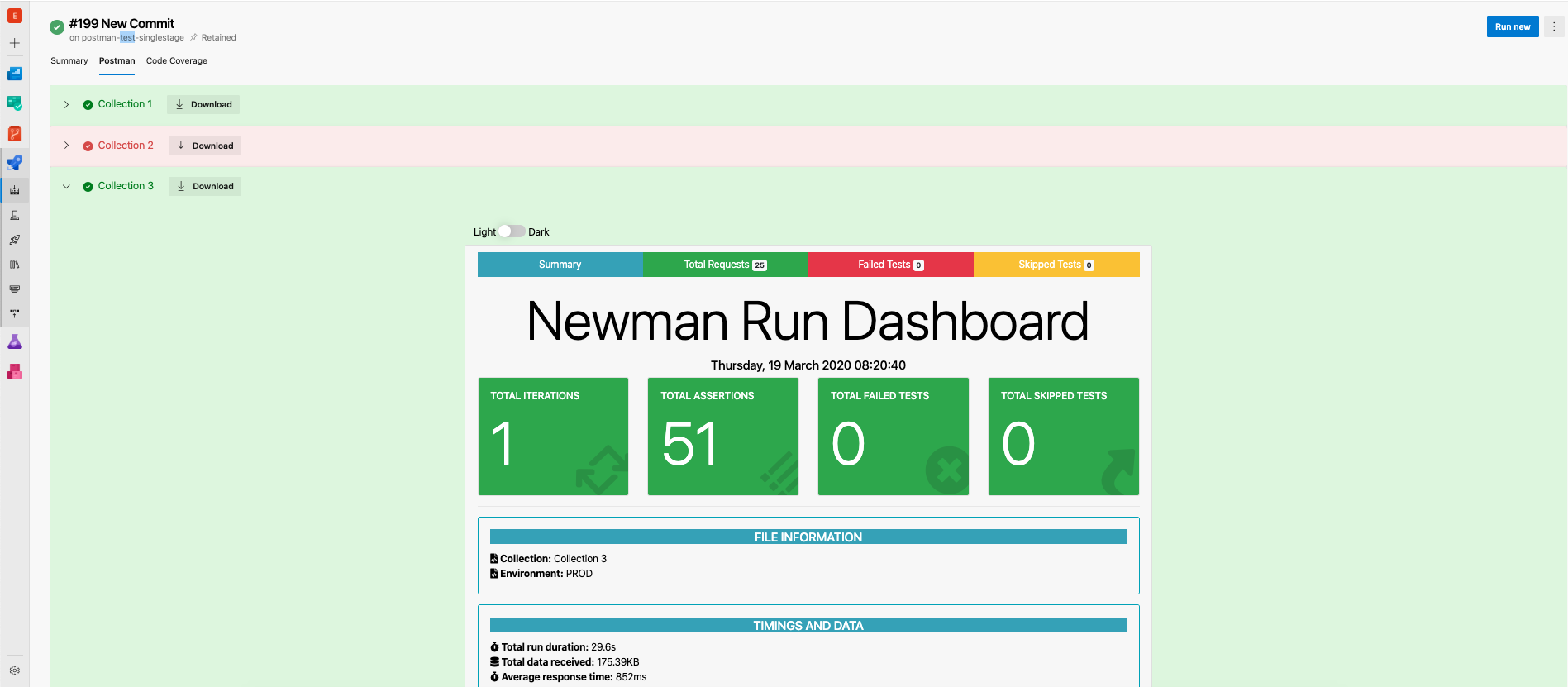This screenshot has height=687, width=1568.
Task: Click the plus icon to add new item
Action: coord(15,43)
